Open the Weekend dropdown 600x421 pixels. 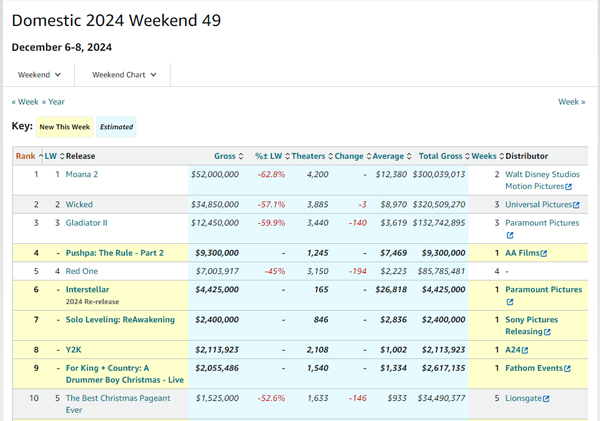(x=39, y=75)
